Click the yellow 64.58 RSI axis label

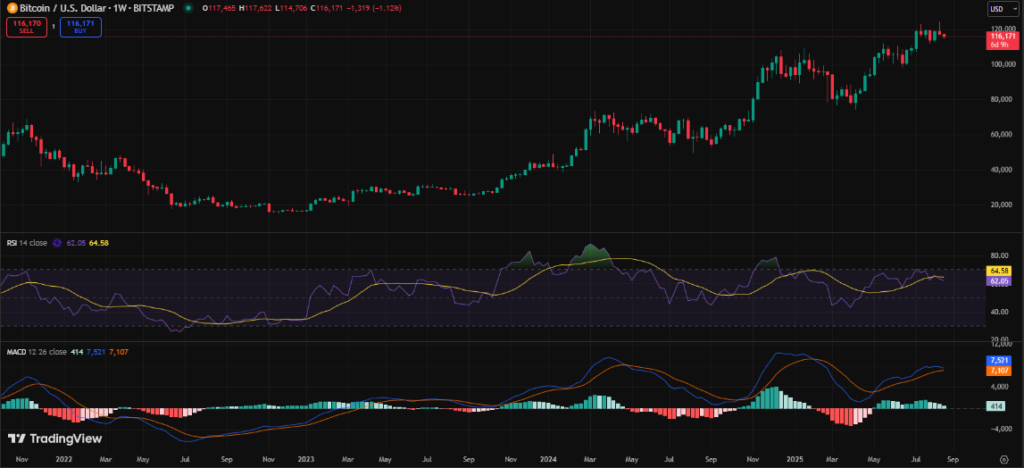(1000, 270)
